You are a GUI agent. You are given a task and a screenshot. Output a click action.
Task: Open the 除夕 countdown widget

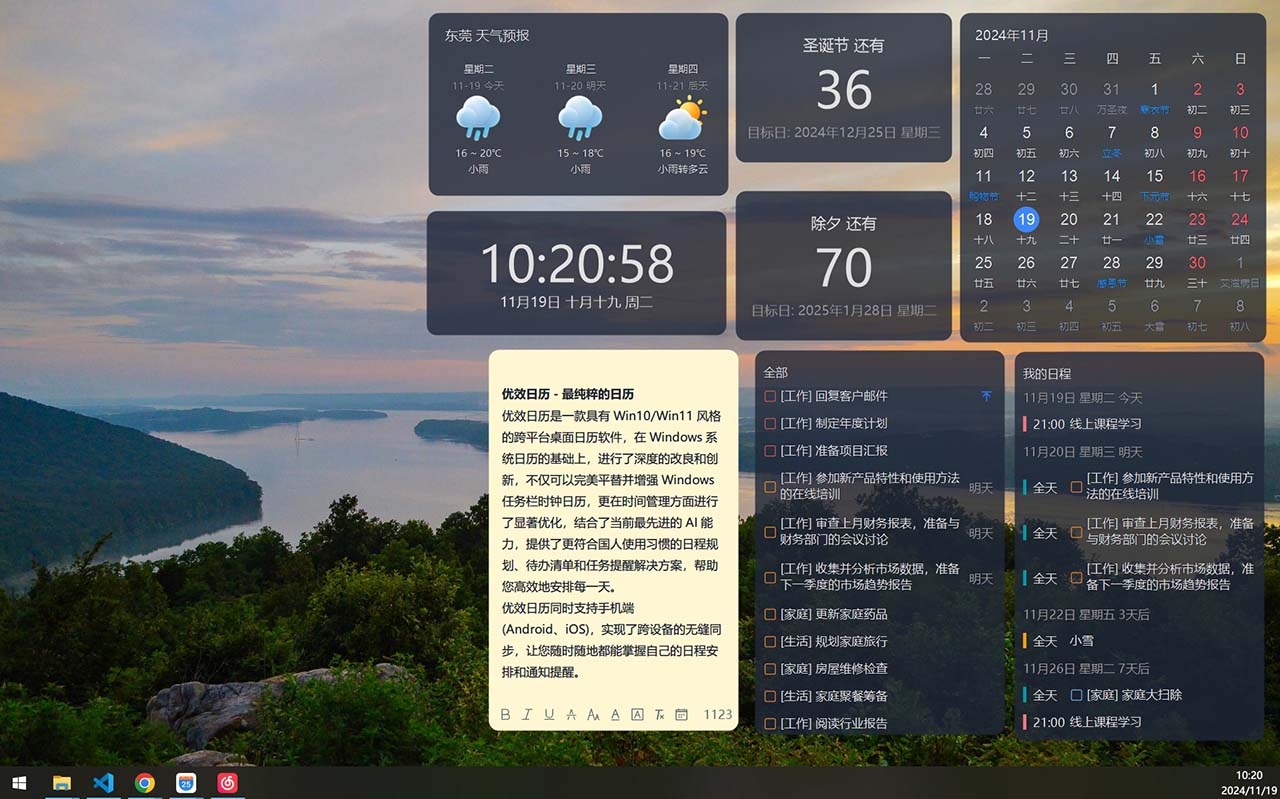[x=844, y=266]
